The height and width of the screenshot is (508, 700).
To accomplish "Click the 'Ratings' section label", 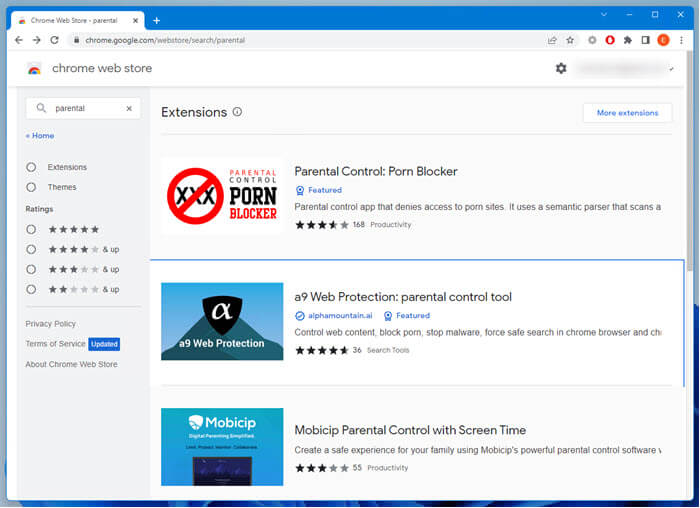I will pyautogui.click(x=39, y=209).
